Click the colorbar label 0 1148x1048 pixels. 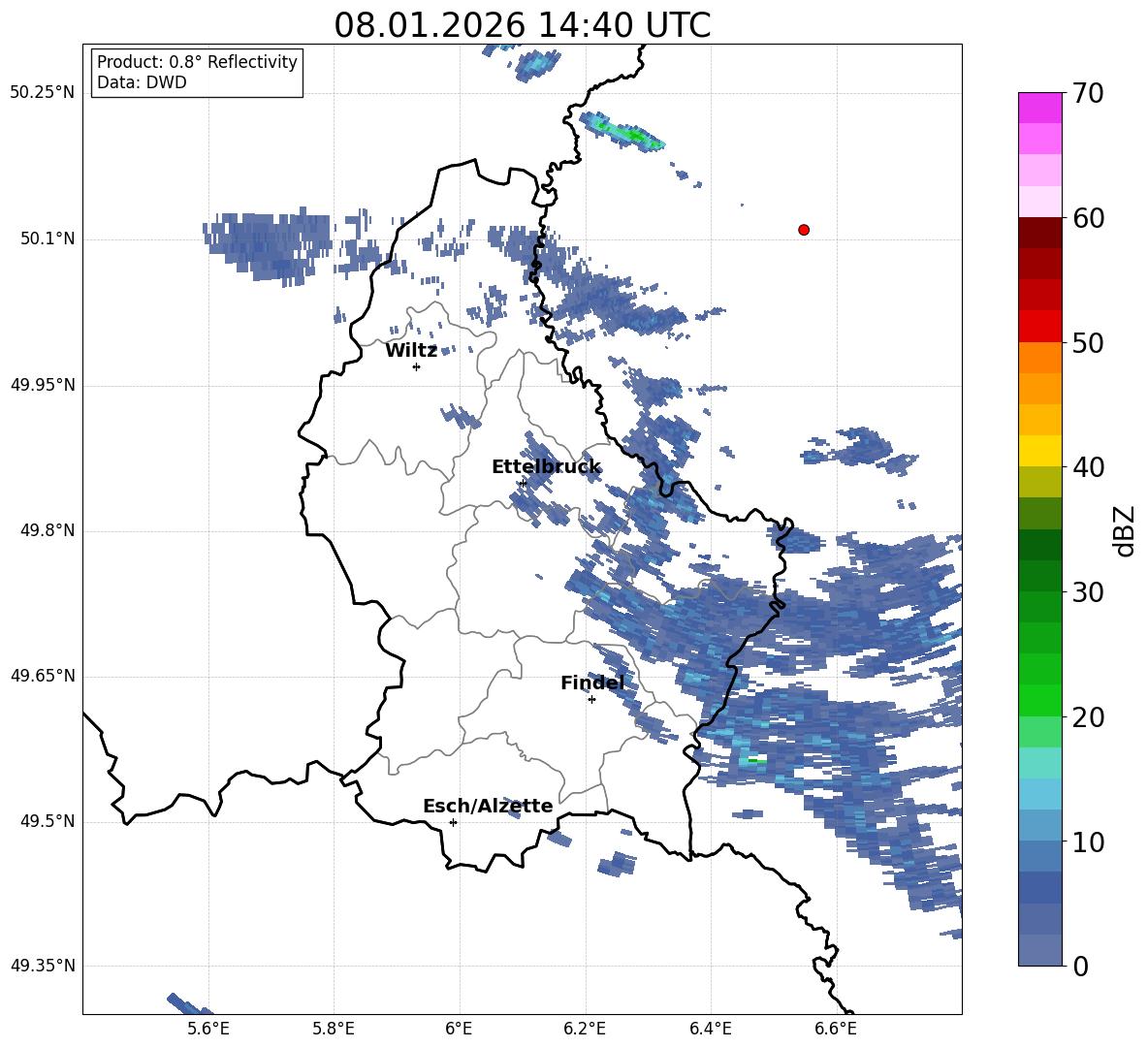point(1081,967)
